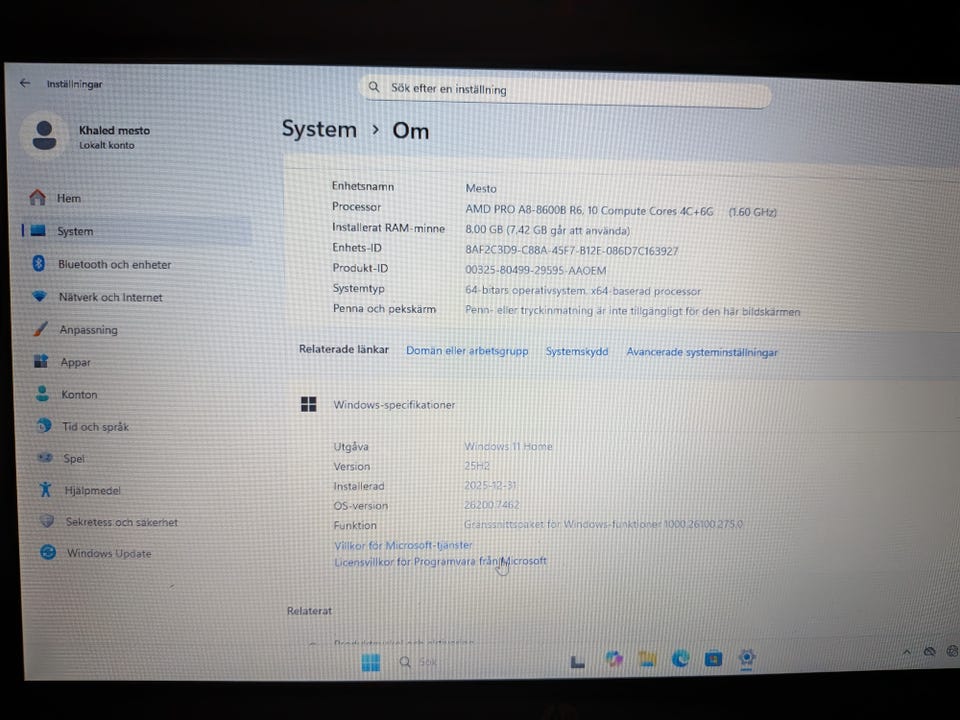Open Anpassning settings
The height and width of the screenshot is (720, 960).
[x=88, y=329]
